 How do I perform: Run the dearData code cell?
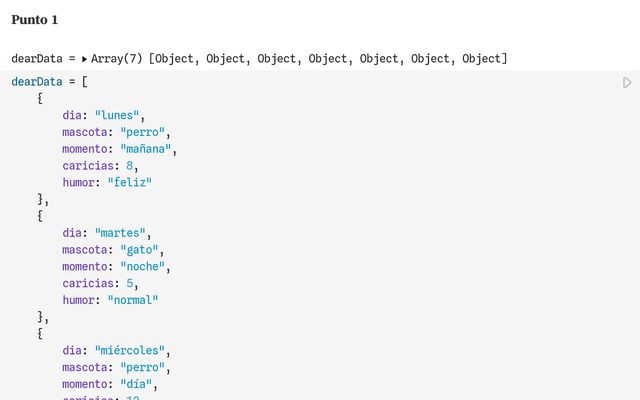click(627, 82)
